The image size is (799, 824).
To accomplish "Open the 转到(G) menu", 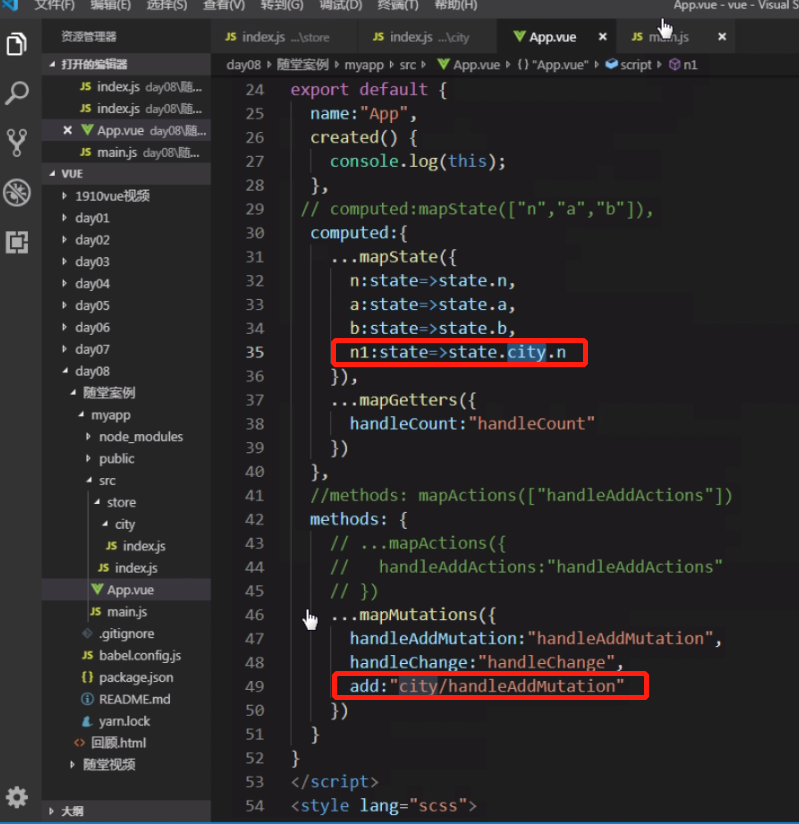I will point(282,5).
